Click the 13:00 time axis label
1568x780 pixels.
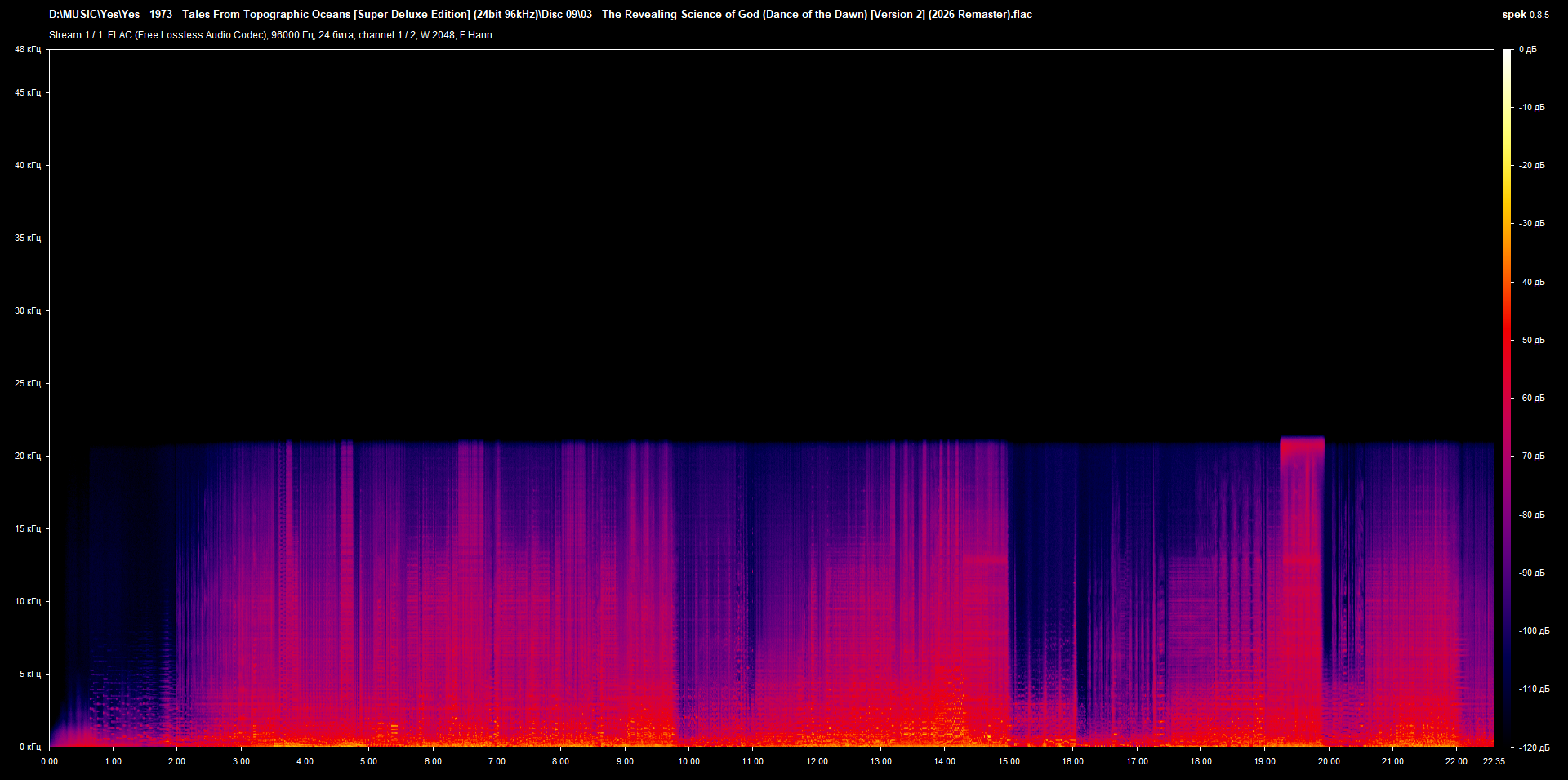coord(881,762)
